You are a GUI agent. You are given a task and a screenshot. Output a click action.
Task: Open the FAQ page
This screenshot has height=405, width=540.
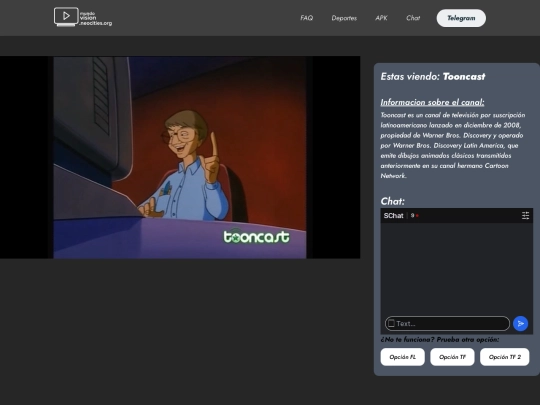pos(307,18)
